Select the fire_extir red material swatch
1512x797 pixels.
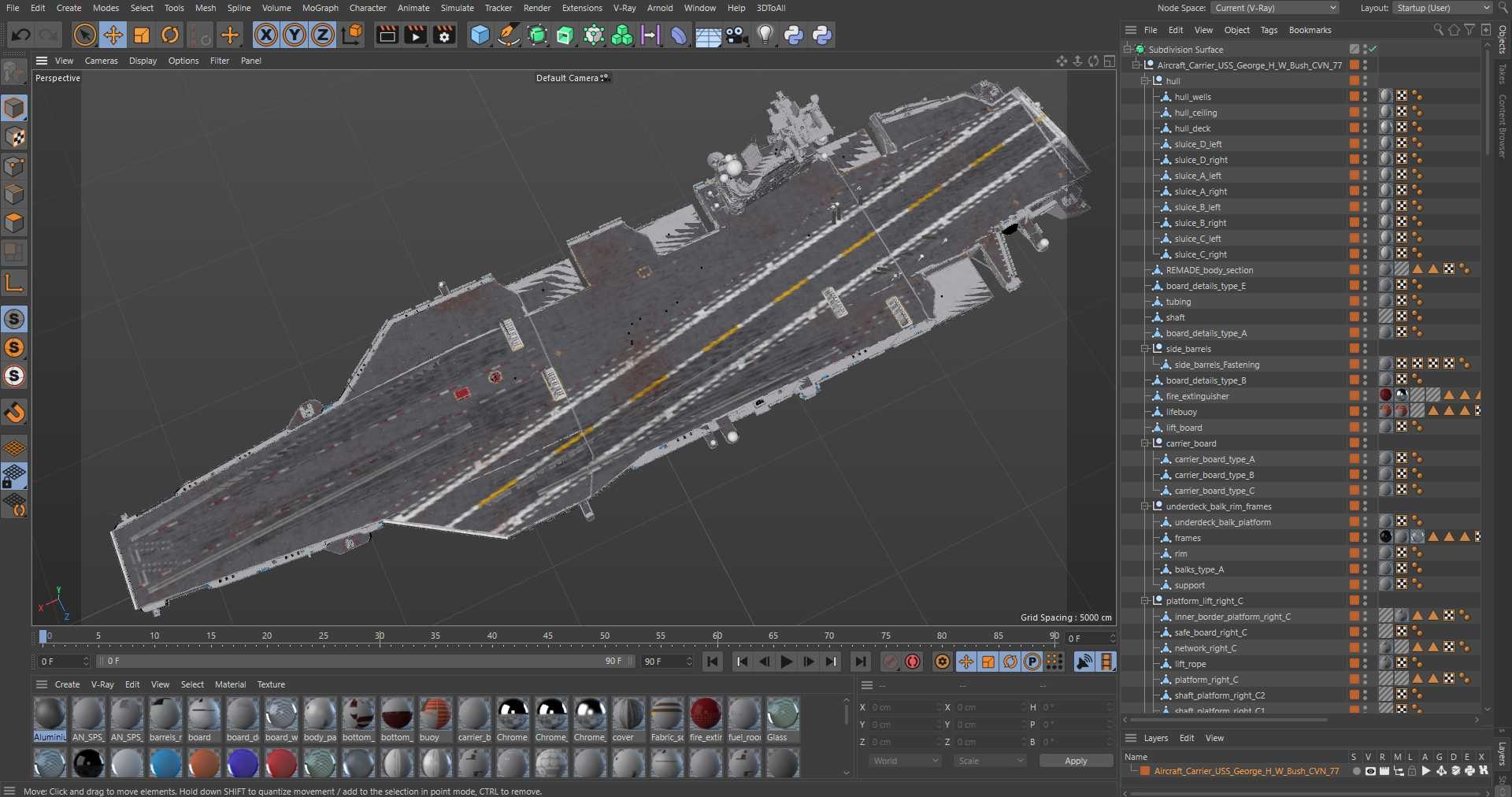pos(706,719)
